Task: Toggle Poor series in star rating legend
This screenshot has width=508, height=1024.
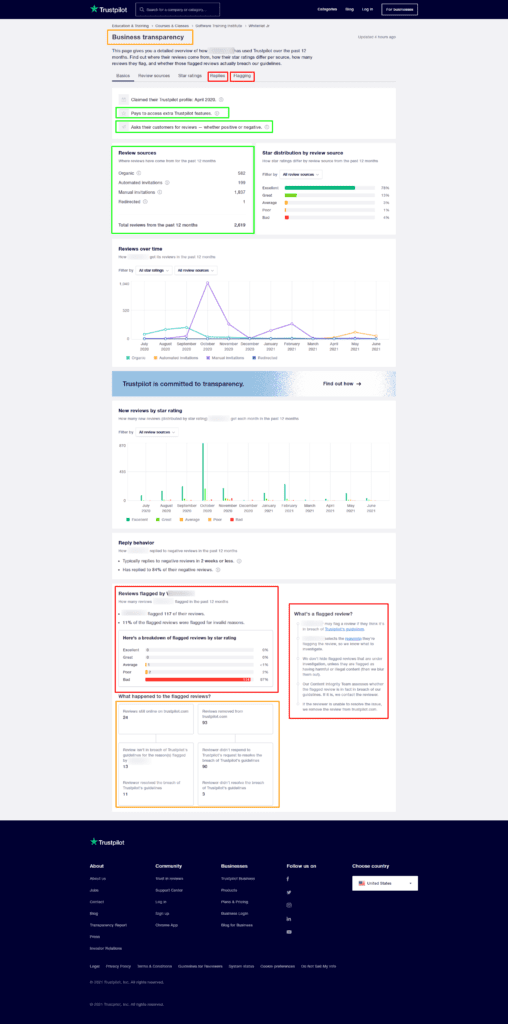Action: (215, 519)
